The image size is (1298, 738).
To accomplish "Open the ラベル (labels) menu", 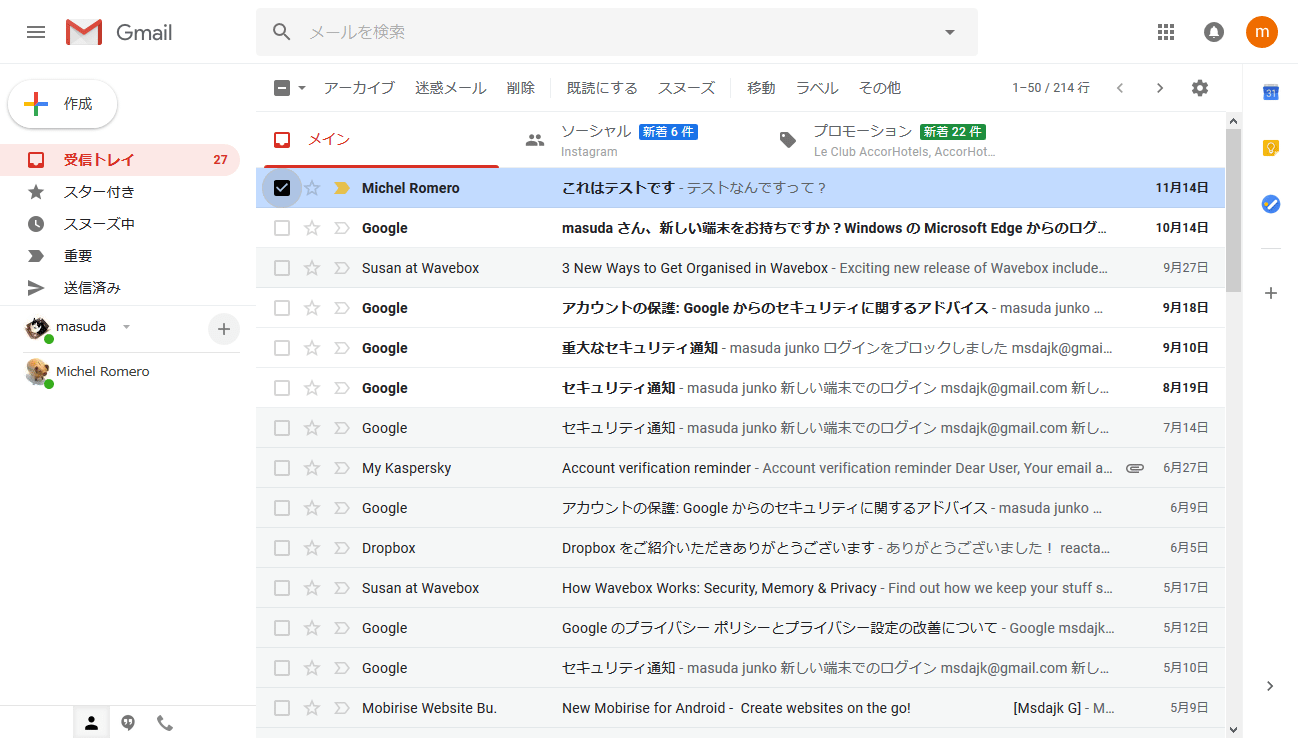I will click(x=817, y=88).
